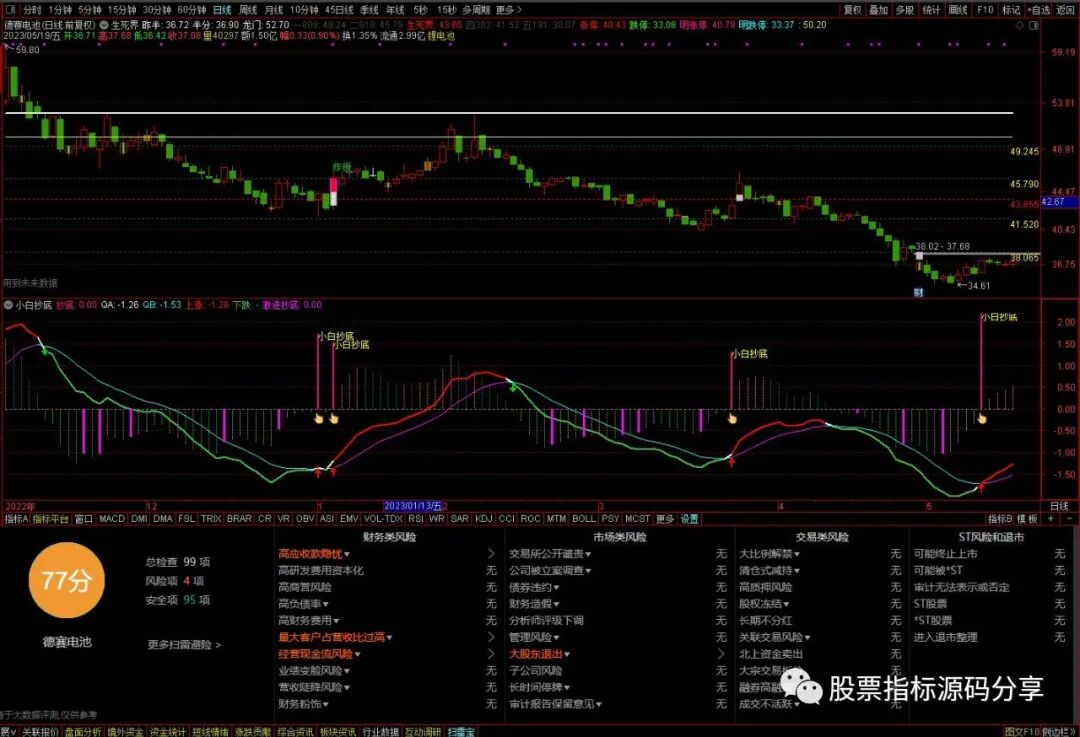Image resolution: width=1080 pixels, height=737 pixels.
Task: Expand the 高应收款隐忧 risk item
Action: coord(314,554)
